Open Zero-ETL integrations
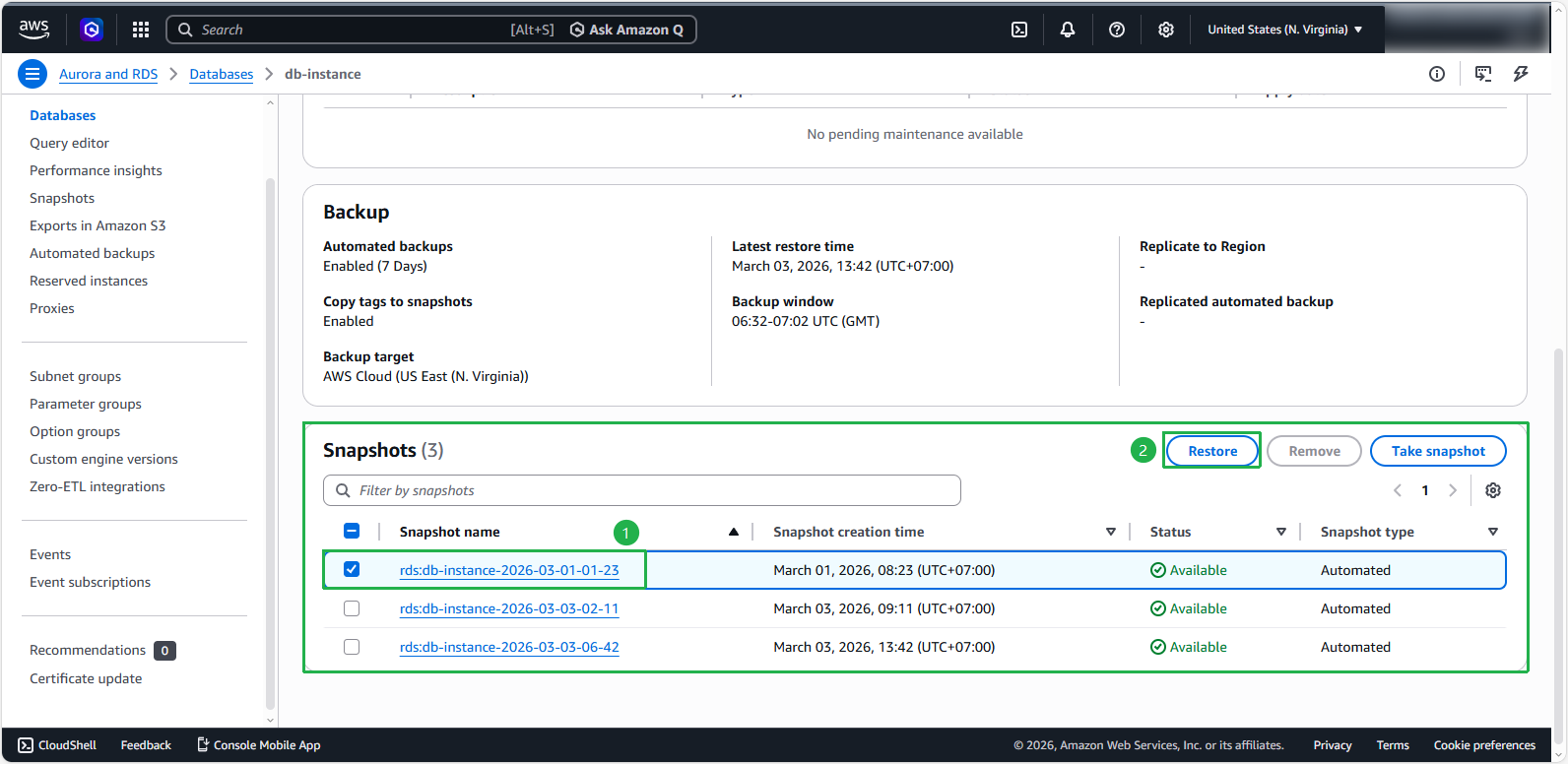Image resolution: width=1568 pixels, height=764 pixels. tap(98, 486)
